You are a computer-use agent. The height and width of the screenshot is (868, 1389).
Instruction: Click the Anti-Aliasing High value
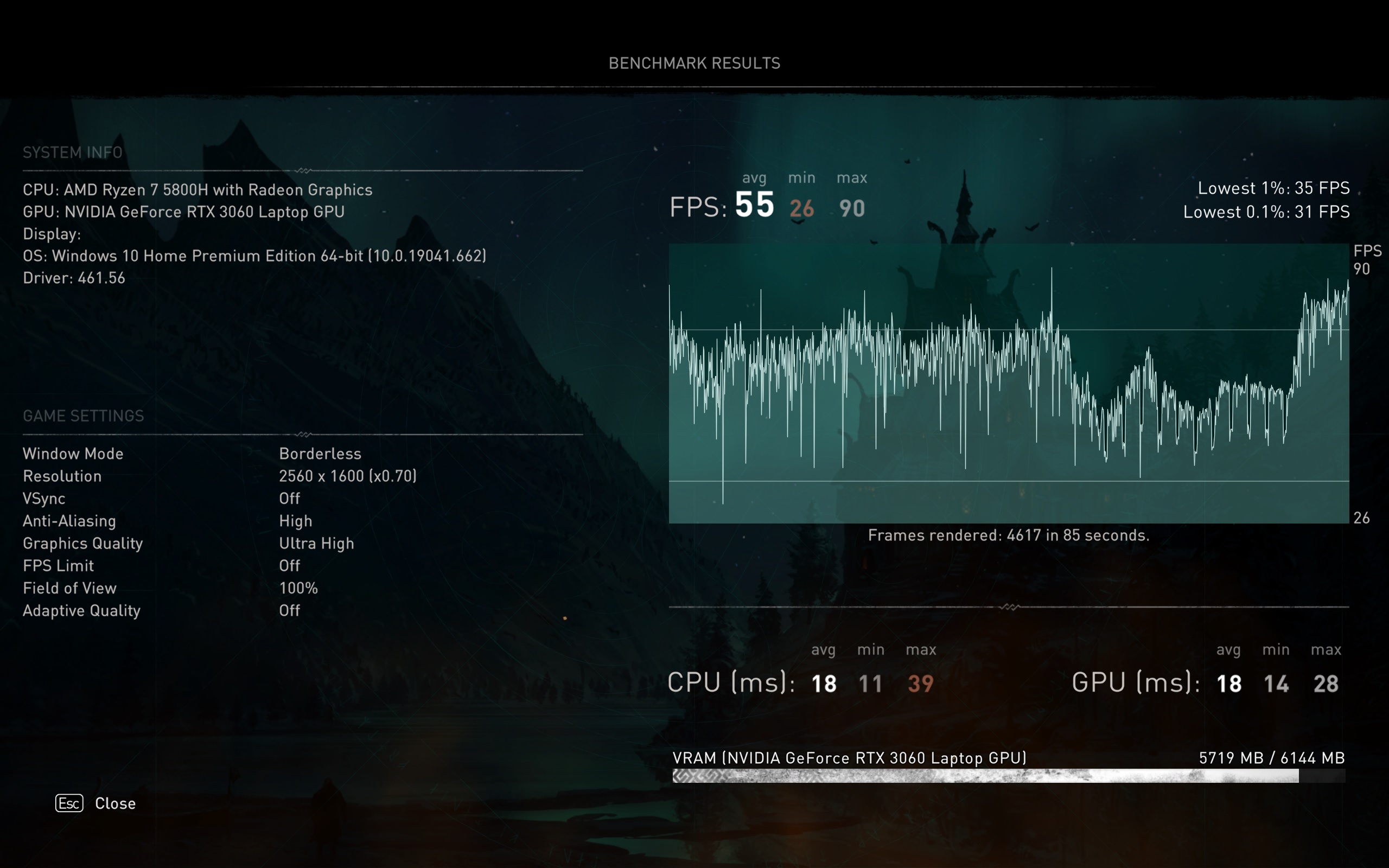295,521
